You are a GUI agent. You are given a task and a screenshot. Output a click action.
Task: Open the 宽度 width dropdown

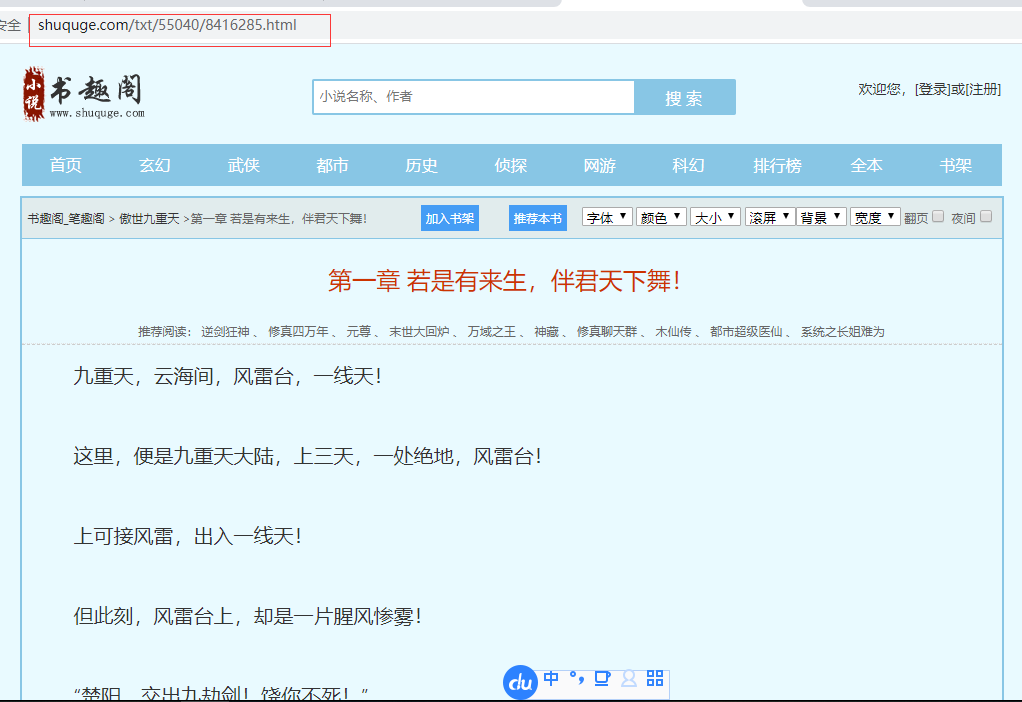pyautogui.click(x=875, y=217)
